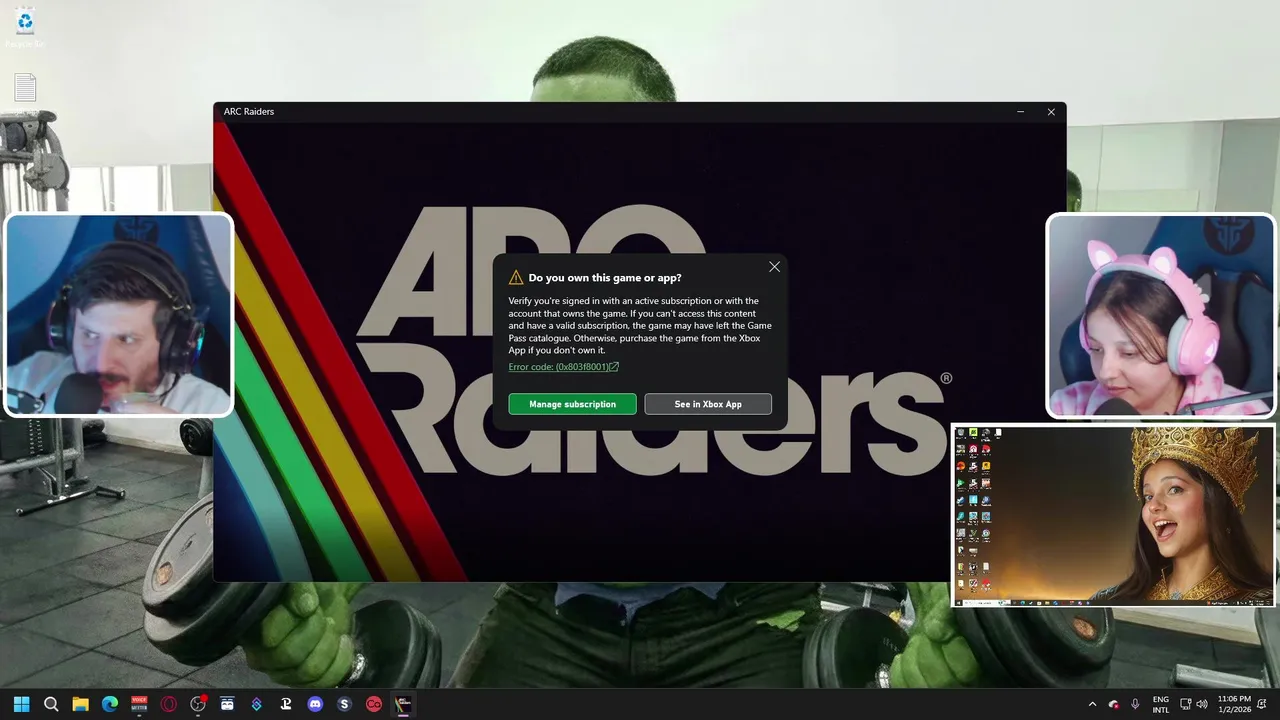
Task: Open Voicemeeter from the taskbar
Action: pos(139,704)
